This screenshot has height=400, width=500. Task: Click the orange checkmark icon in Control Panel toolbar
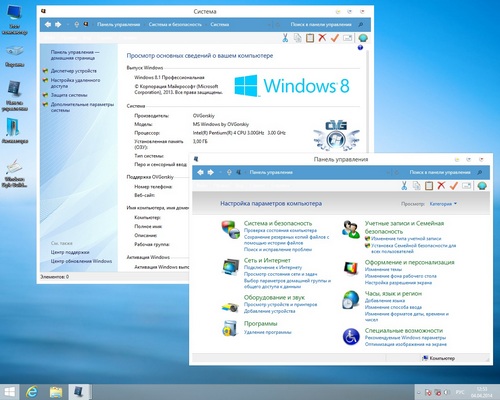[x=453, y=185]
